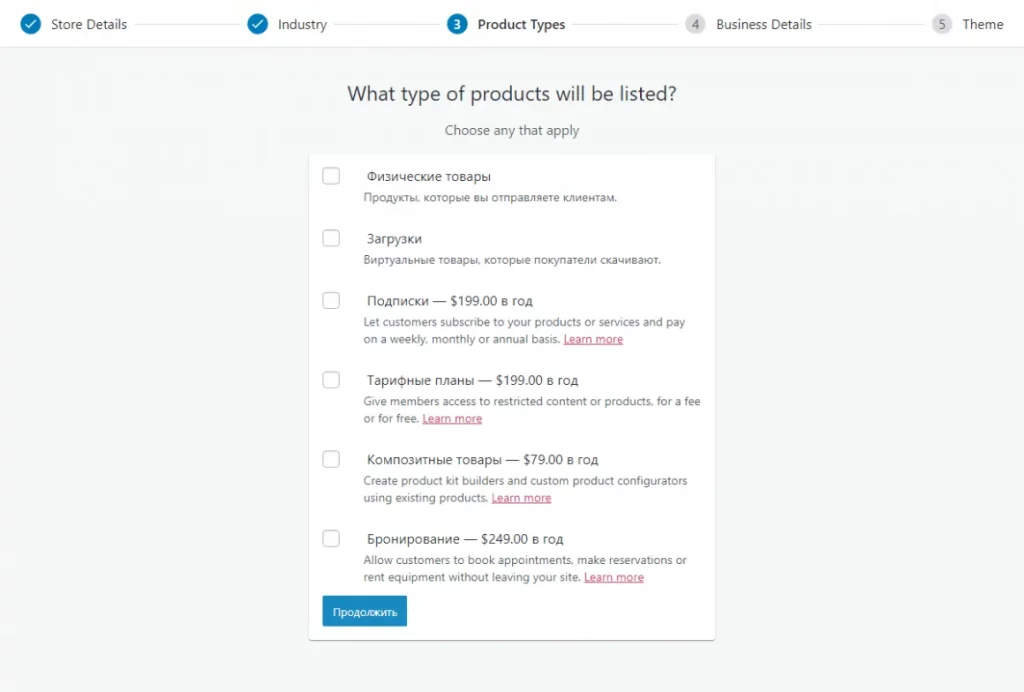Click the Industry checkmark step icon
The height and width of the screenshot is (692, 1024).
point(257,24)
